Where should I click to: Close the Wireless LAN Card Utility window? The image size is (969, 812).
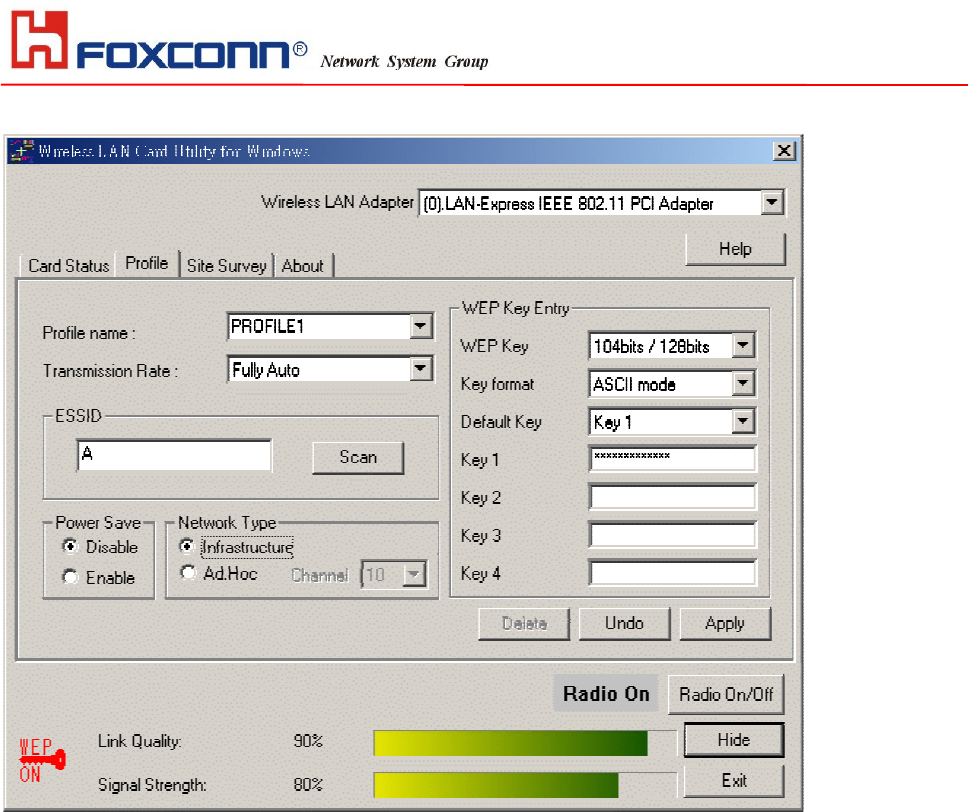pos(784,151)
